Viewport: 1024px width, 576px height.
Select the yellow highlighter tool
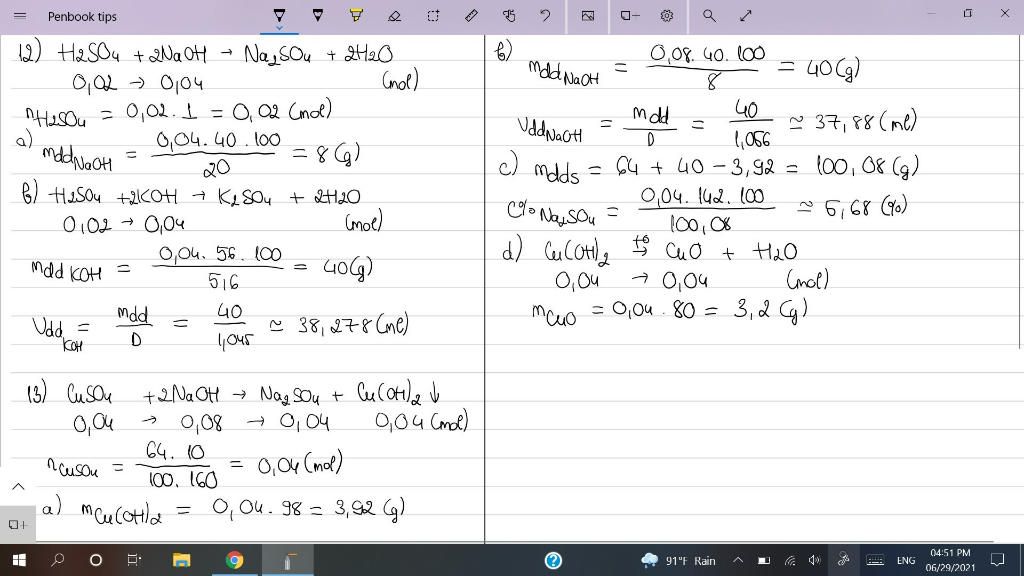click(x=356, y=15)
